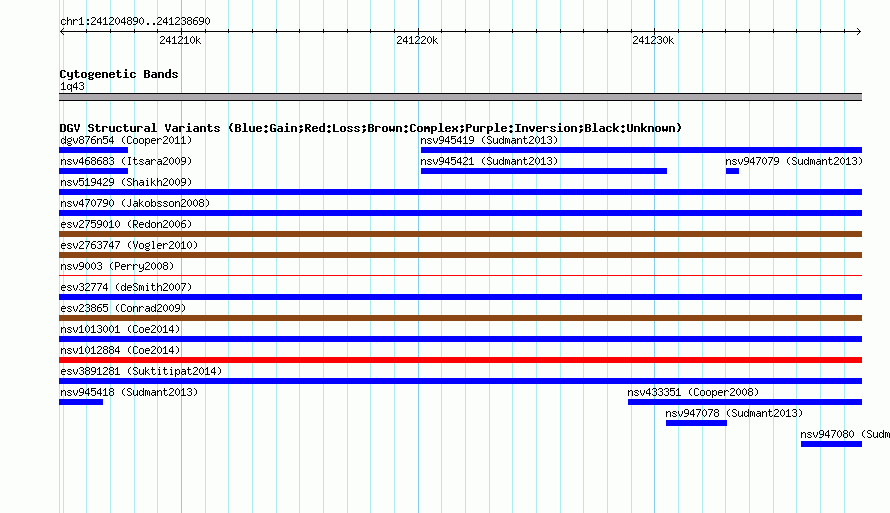Select the blue bar under nsv1013001
This screenshot has width=890, height=513.
(460, 339)
